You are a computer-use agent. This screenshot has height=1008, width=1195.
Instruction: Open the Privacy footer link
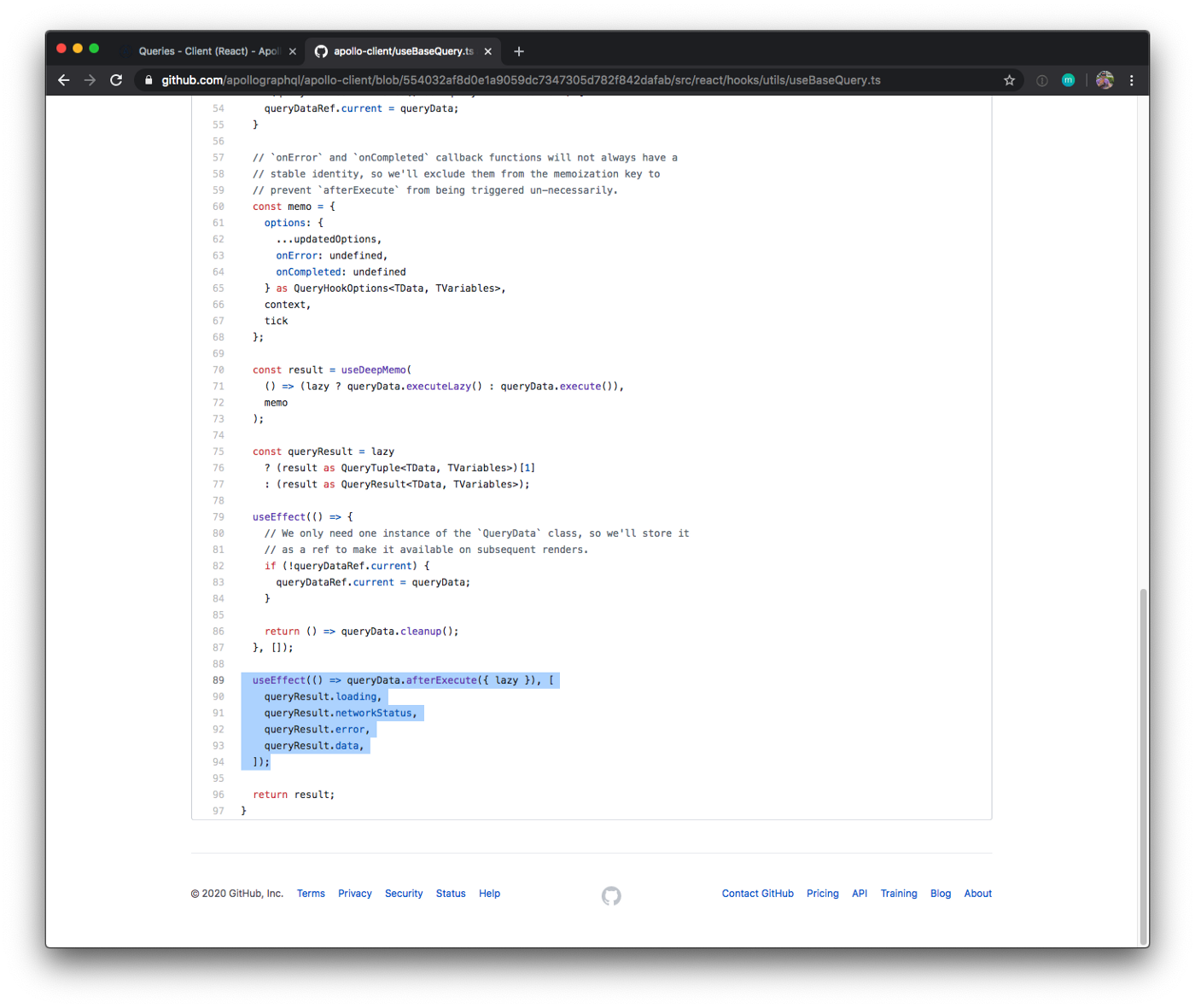point(355,894)
